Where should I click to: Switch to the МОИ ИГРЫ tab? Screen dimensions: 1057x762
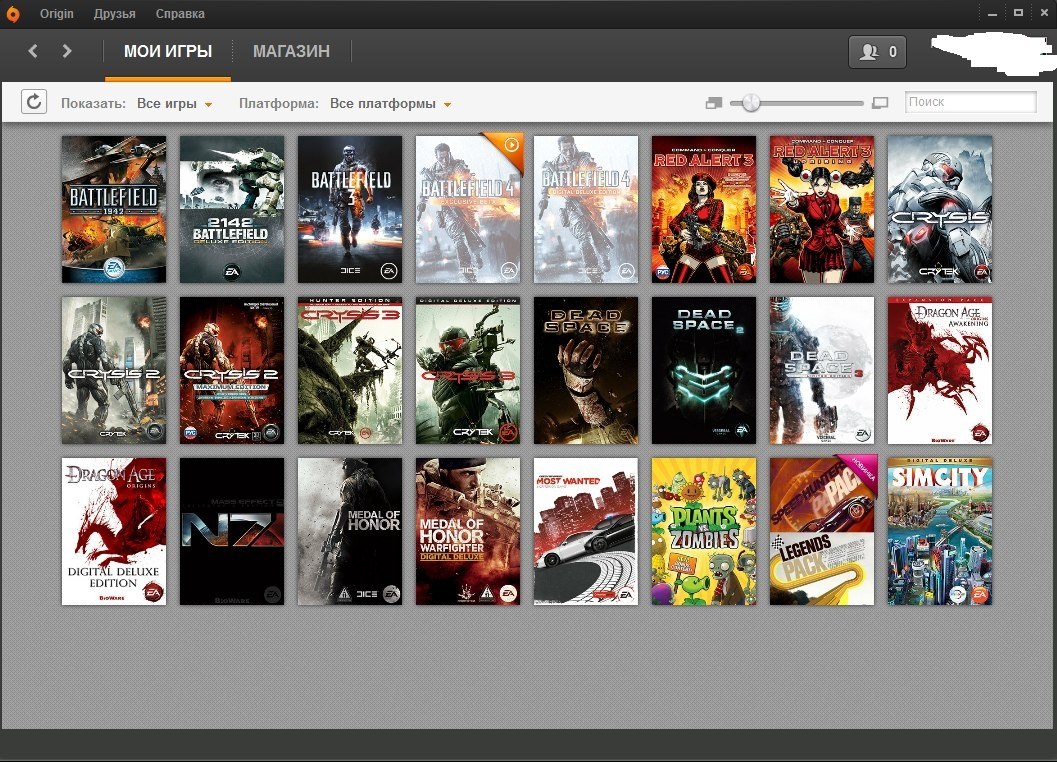(x=168, y=51)
